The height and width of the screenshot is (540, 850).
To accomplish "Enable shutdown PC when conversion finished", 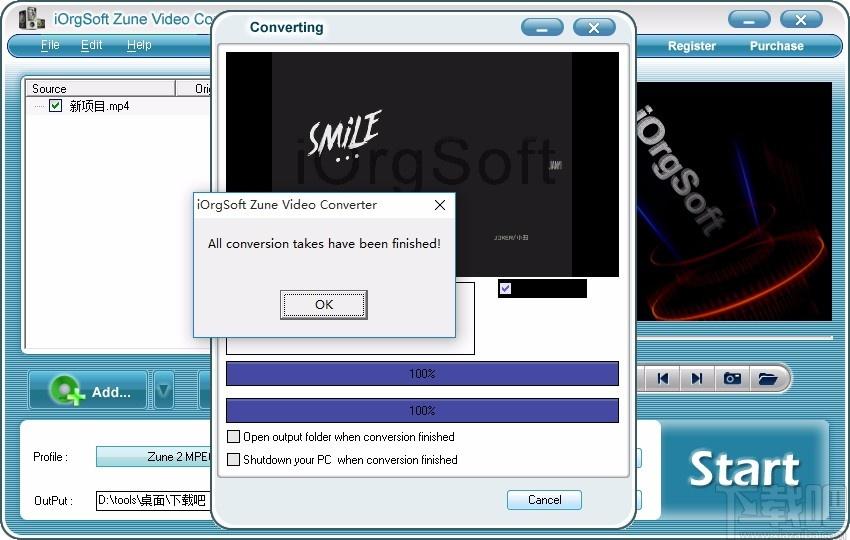I will point(233,460).
